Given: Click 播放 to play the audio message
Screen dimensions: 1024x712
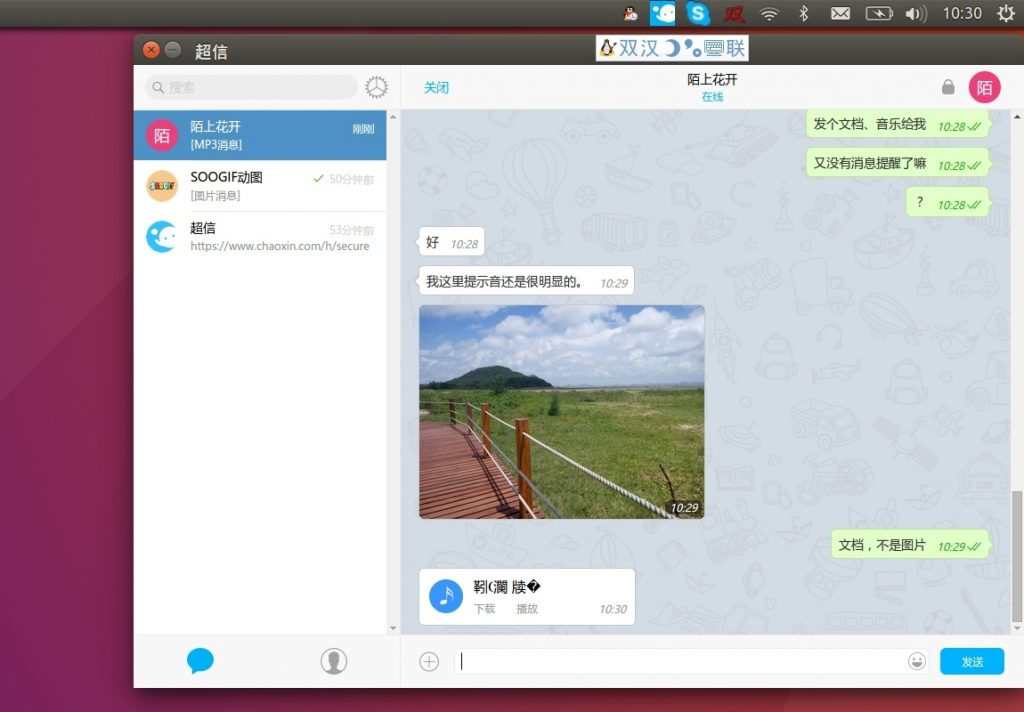Looking at the screenshot, I should coord(526,609).
